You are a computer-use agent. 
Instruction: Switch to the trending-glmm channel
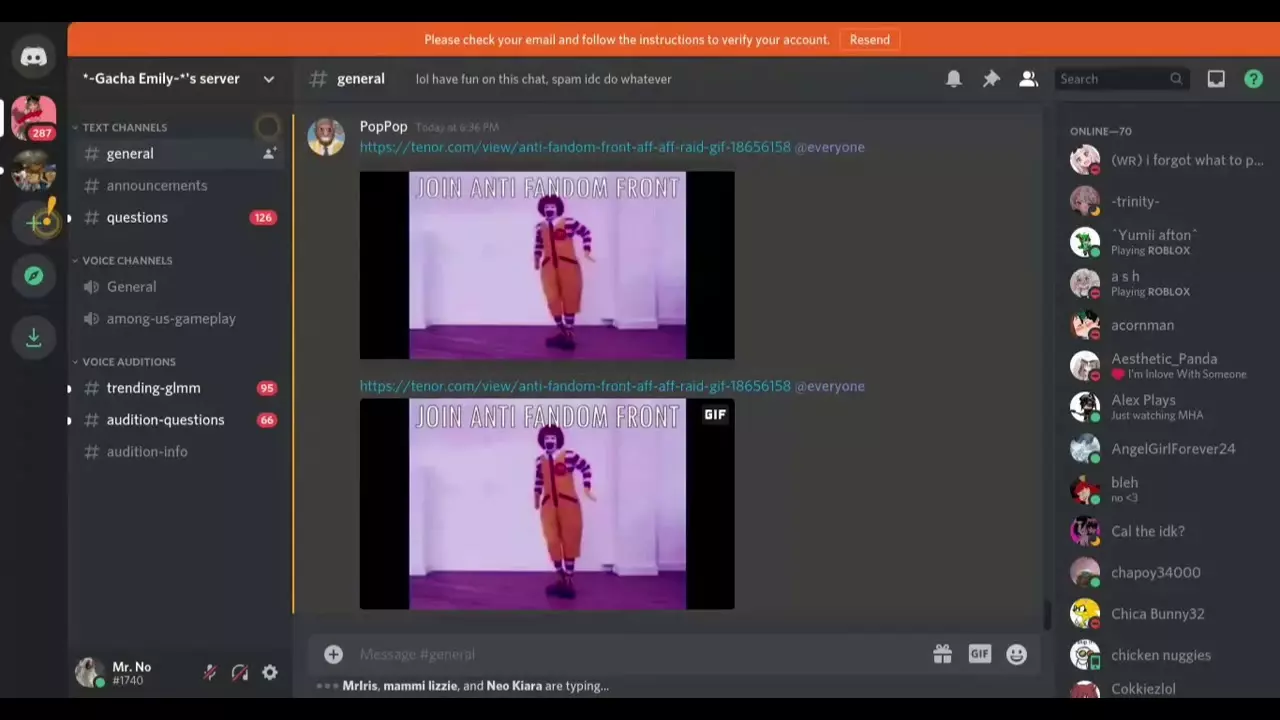coord(153,388)
